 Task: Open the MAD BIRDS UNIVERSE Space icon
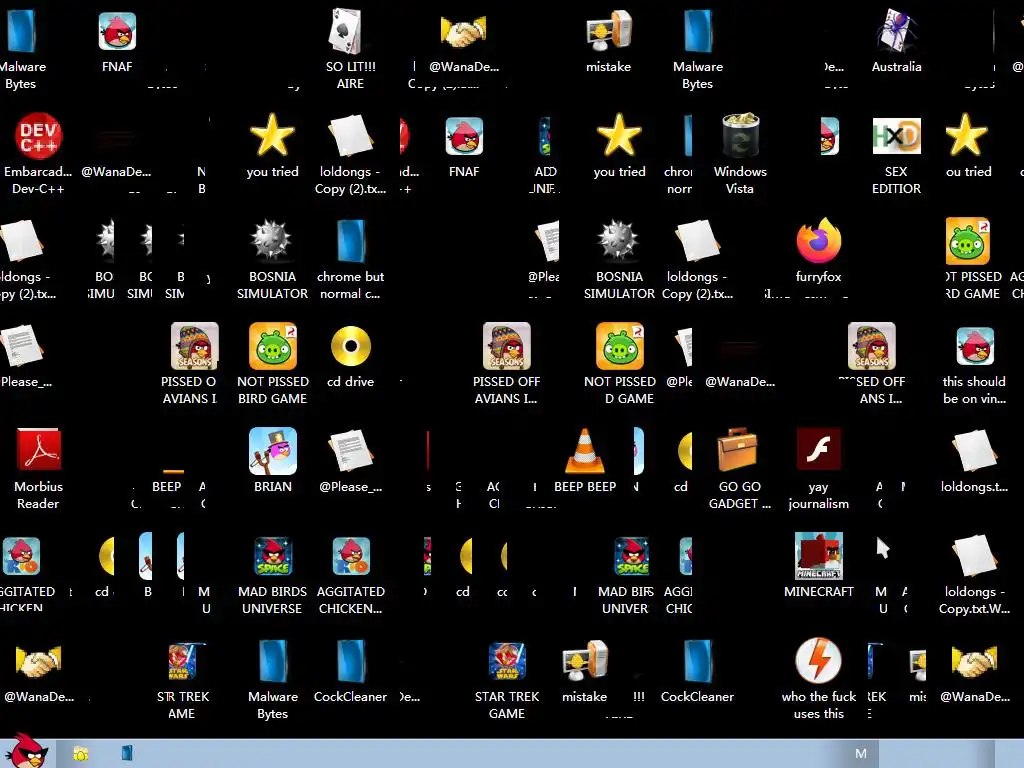273,556
